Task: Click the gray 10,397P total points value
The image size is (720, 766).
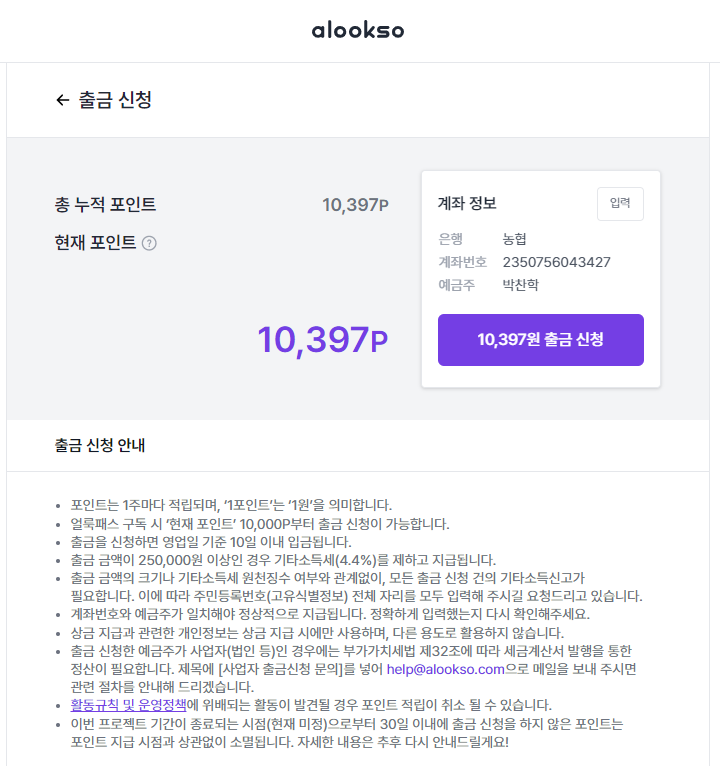Action: point(355,205)
